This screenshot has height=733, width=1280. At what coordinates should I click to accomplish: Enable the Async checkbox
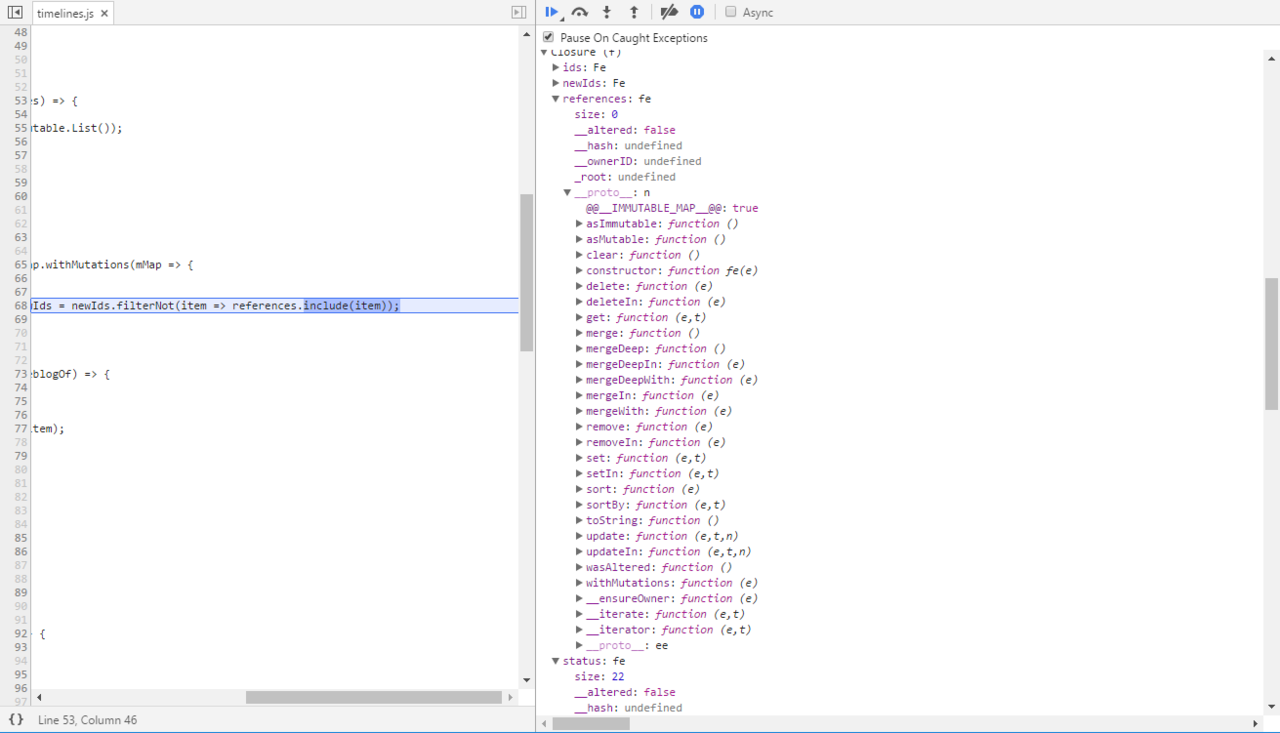[x=731, y=12]
